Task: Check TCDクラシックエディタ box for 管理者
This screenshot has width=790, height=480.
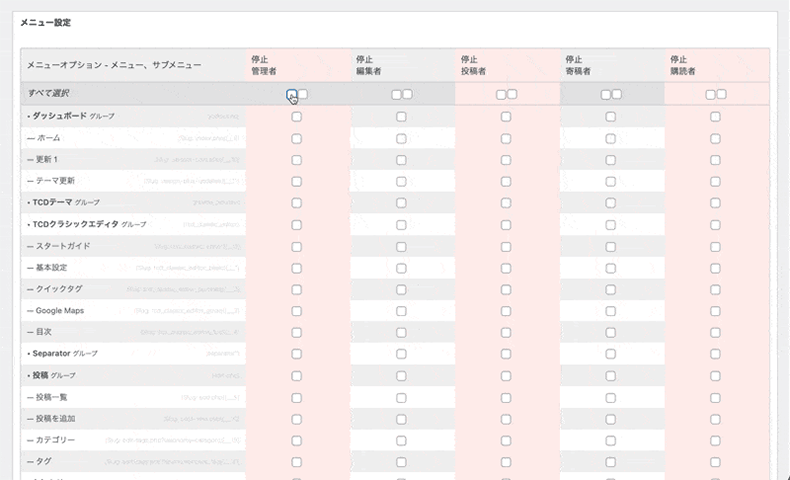Action: point(296,224)
